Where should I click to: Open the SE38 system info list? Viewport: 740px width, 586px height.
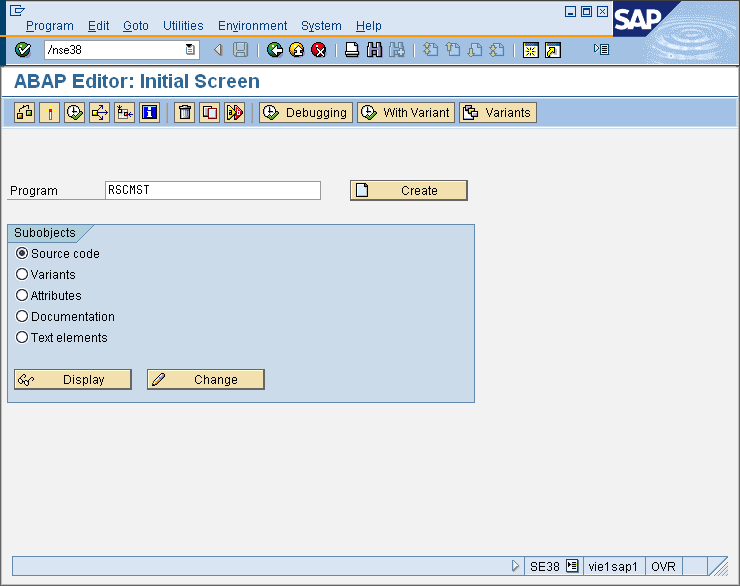tap(572, 566)
